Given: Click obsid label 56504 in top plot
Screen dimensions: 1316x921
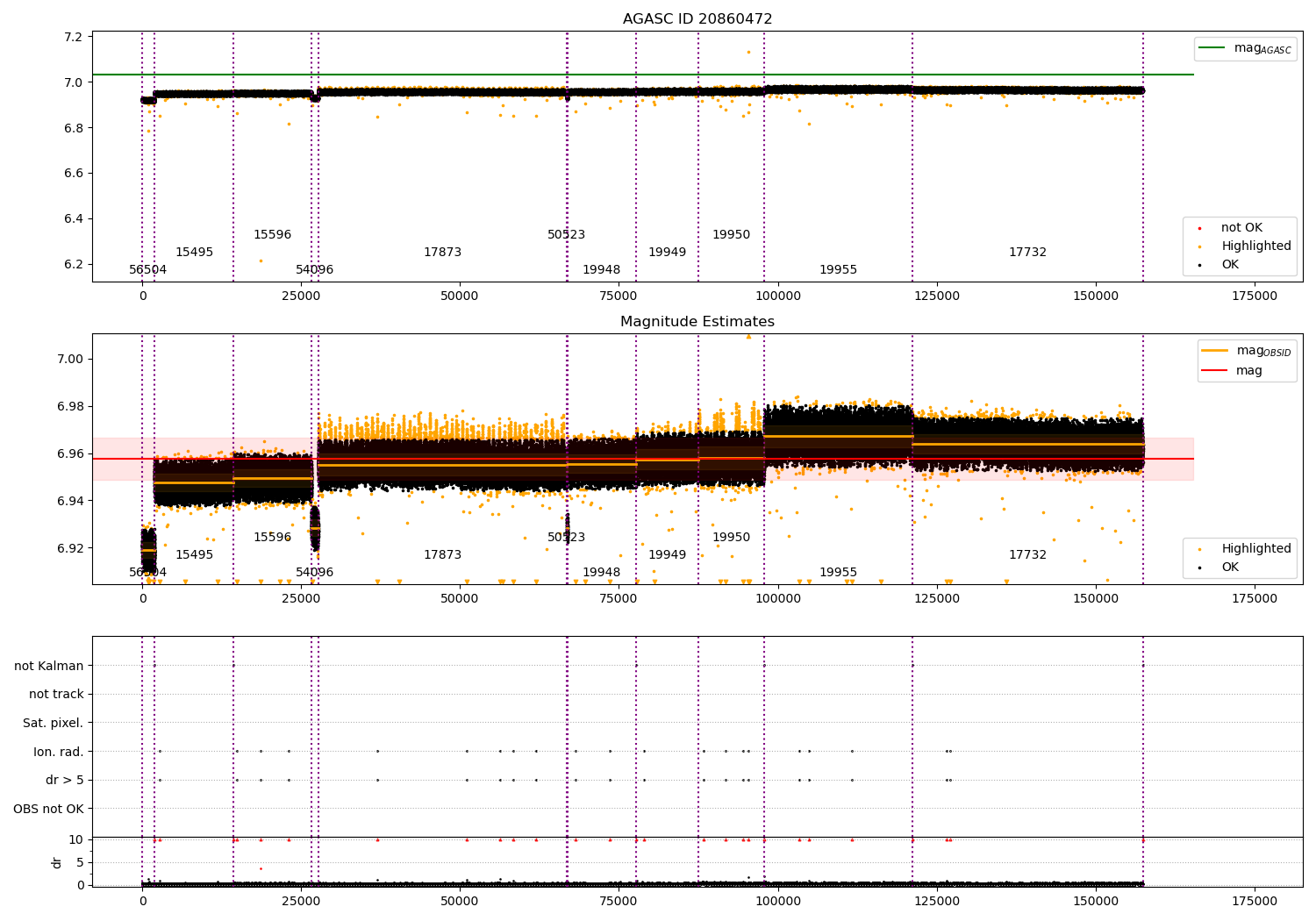Looking at the screenshot, I should pyautogui.click(x=147, y=270).
